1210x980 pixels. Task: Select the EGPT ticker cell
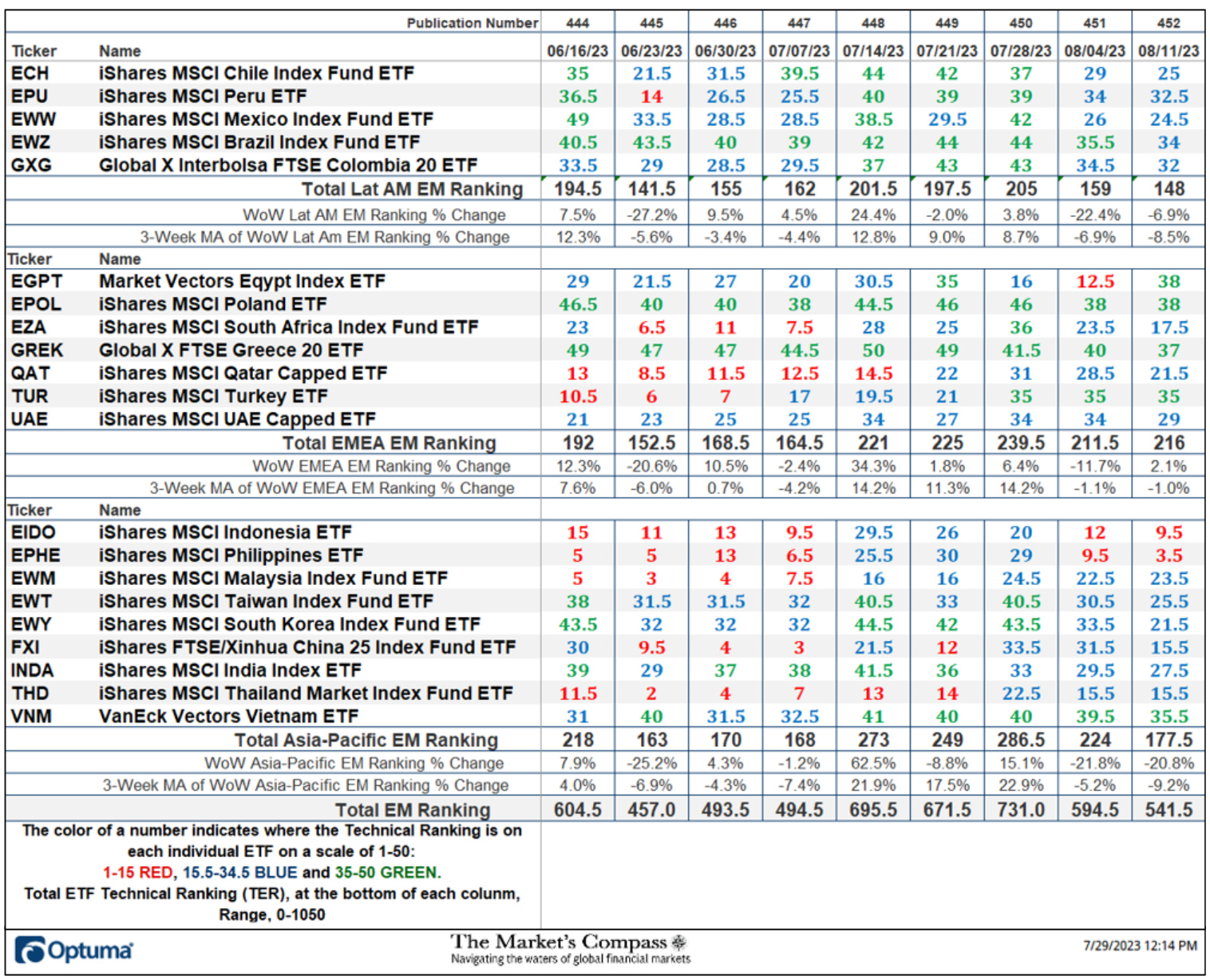[37, 282]
